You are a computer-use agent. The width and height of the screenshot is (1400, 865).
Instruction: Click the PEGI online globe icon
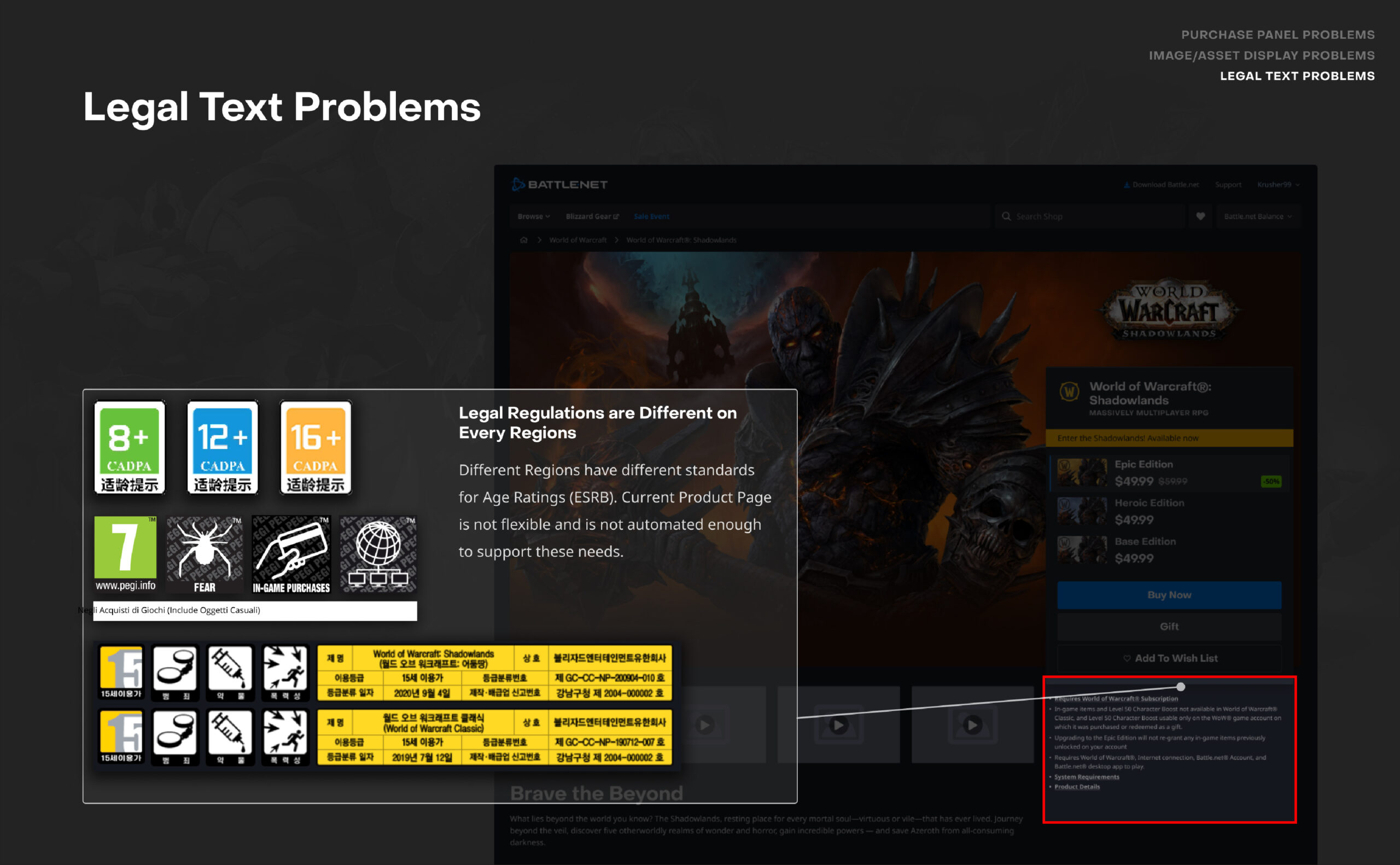(x=378, y=554)
